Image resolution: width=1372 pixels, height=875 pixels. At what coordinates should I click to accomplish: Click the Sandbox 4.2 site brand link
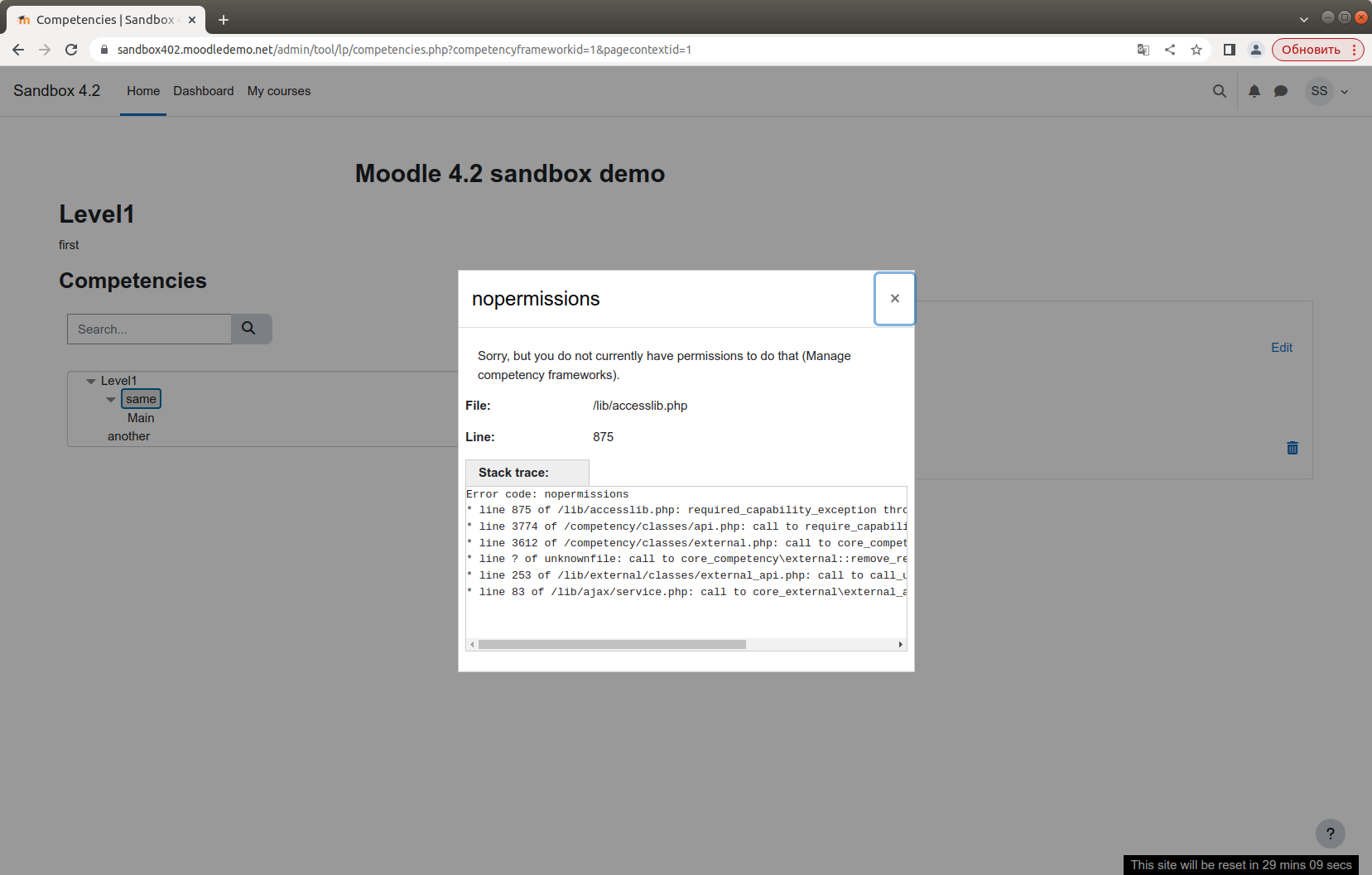pyautogui.click(x=56, y=91)
